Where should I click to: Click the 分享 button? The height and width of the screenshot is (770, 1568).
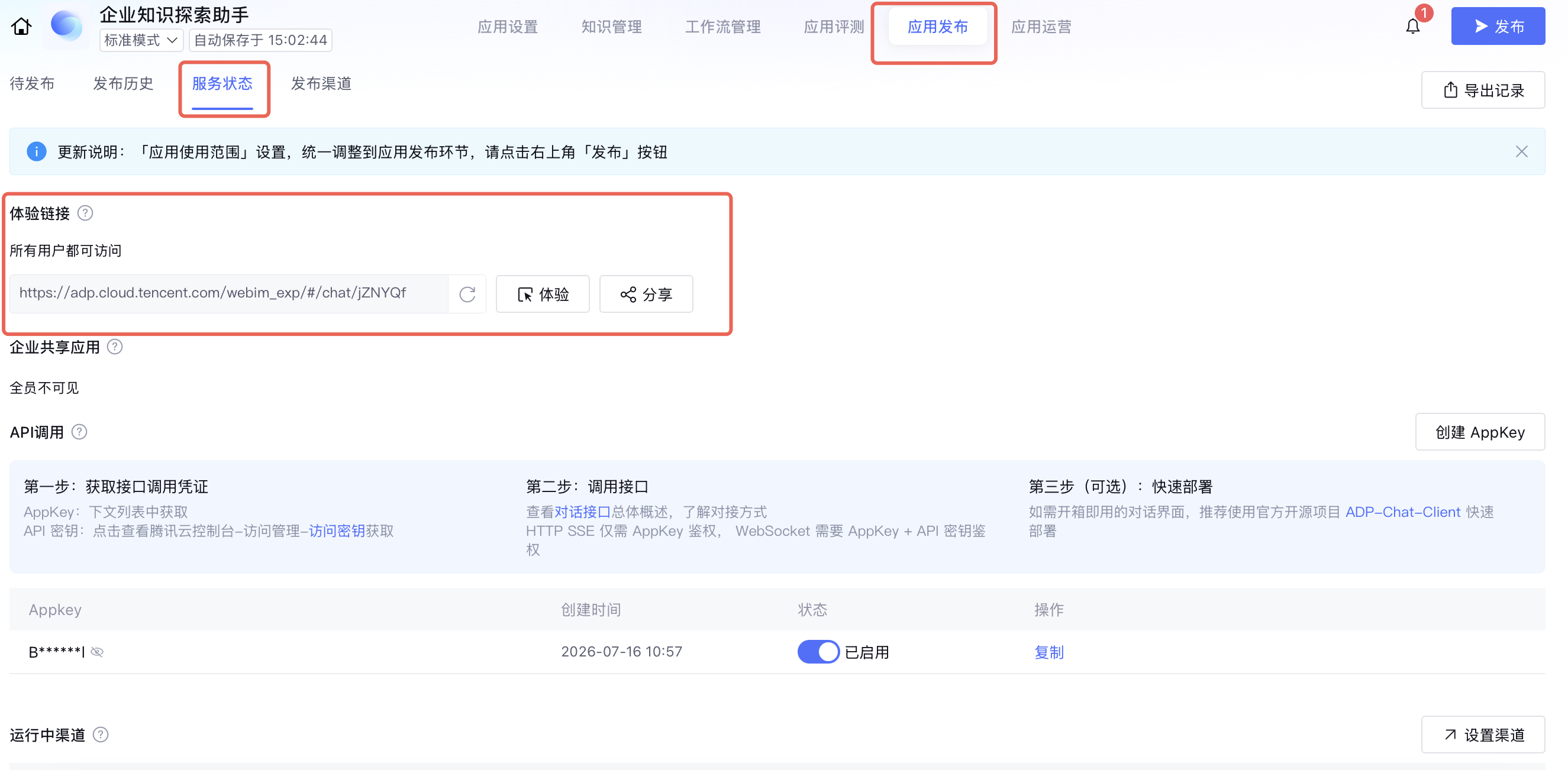pyautogui.click(x=647, y=295)
